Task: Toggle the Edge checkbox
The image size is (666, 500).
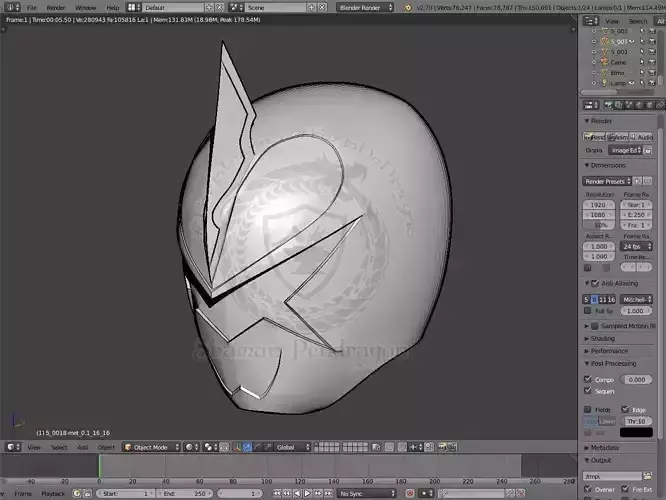Action: [x=625, y=409]
